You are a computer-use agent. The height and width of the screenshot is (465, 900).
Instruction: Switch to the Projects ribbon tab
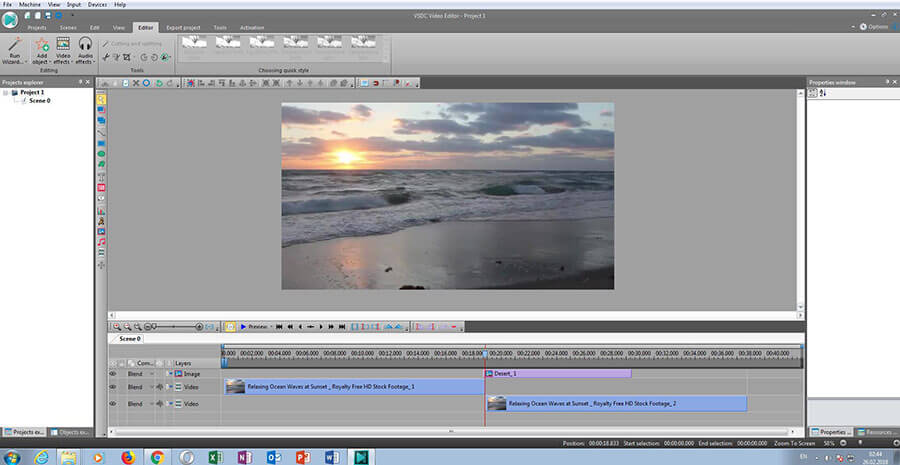(37, 28)
